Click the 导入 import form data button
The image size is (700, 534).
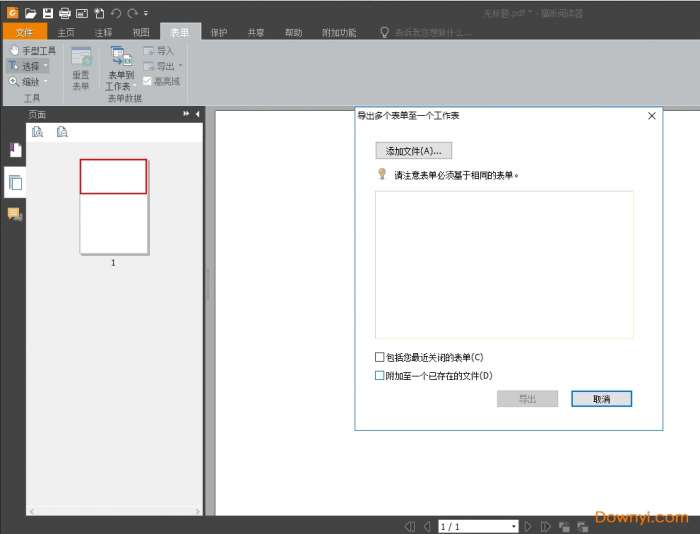[x=159, y=51]
